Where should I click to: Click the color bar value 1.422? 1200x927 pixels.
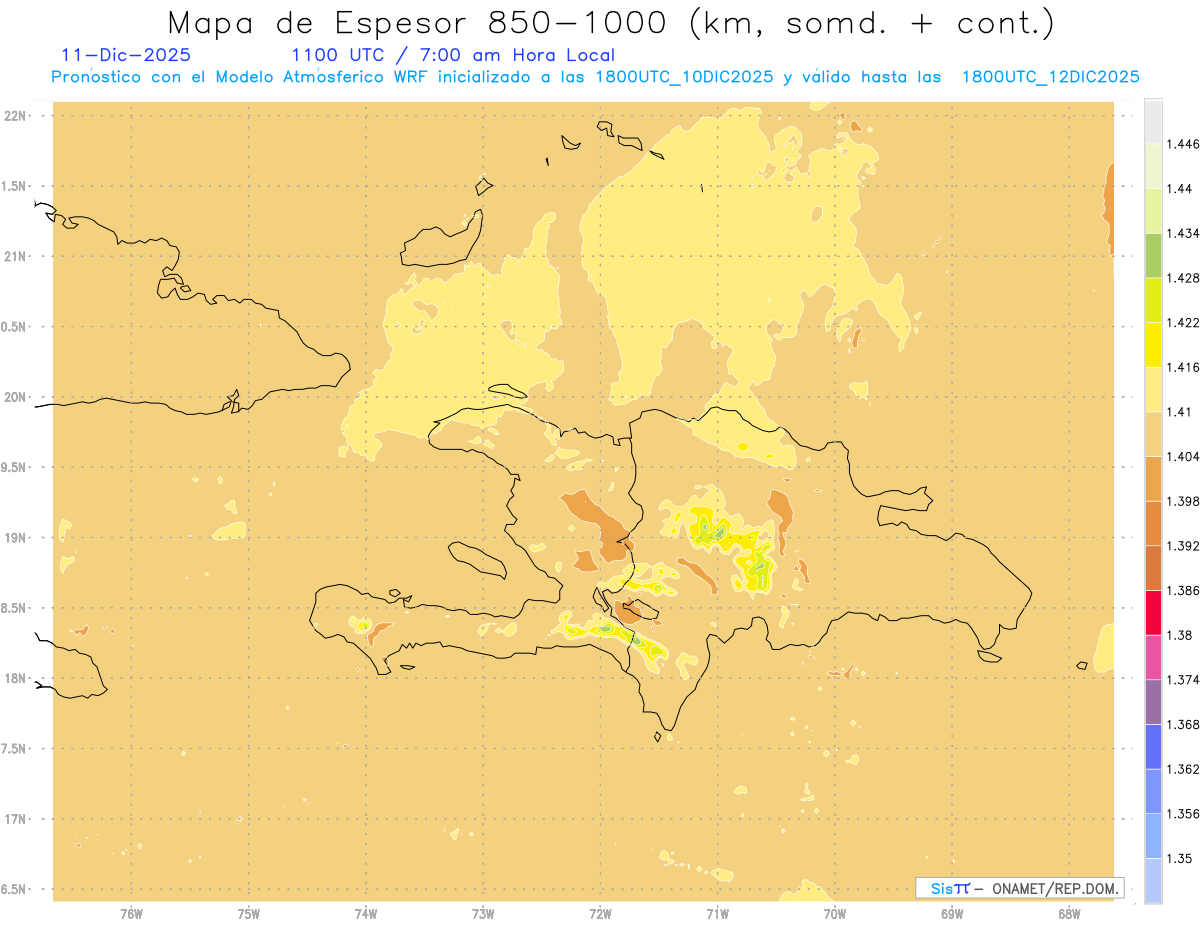[x=1185, y=323]
